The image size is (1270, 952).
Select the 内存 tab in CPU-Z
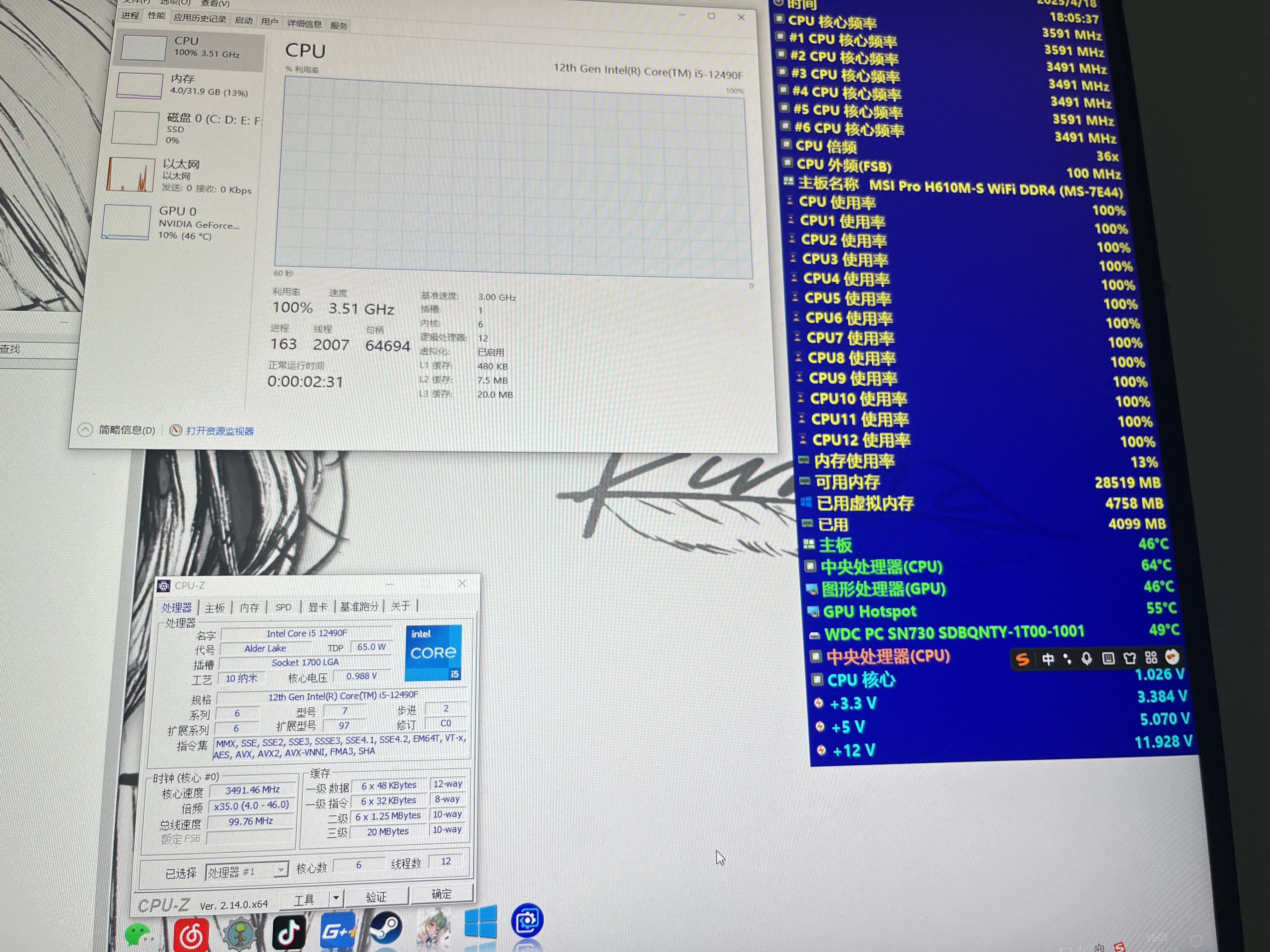(x=249, y=607)
